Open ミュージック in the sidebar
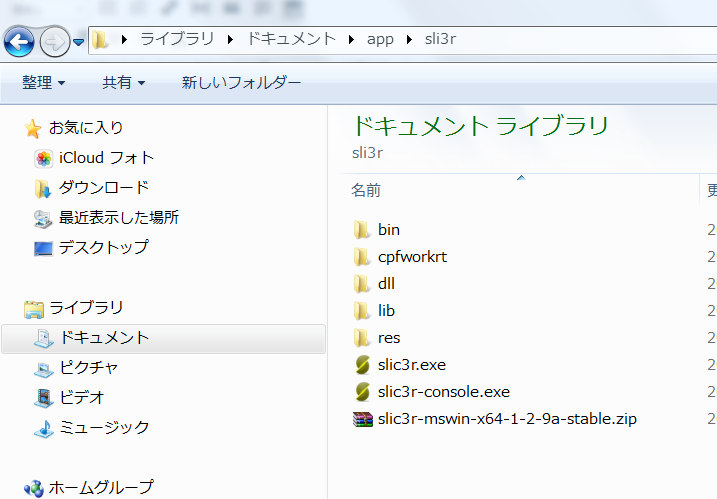Viewport: 717px width, 499px height. coord(105,428)
